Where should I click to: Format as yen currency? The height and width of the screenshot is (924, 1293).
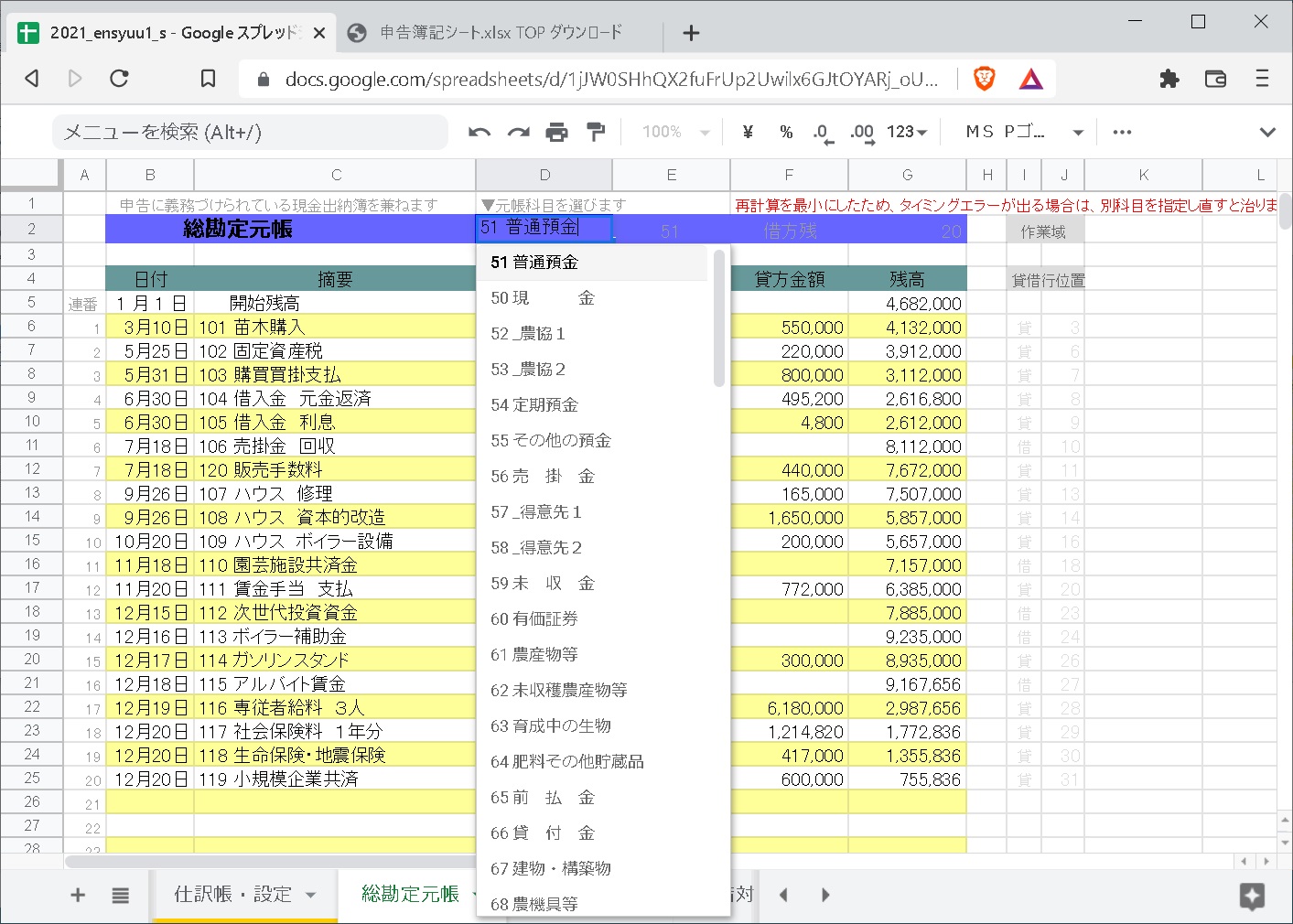pyautogui.click(x=748, y=133)
